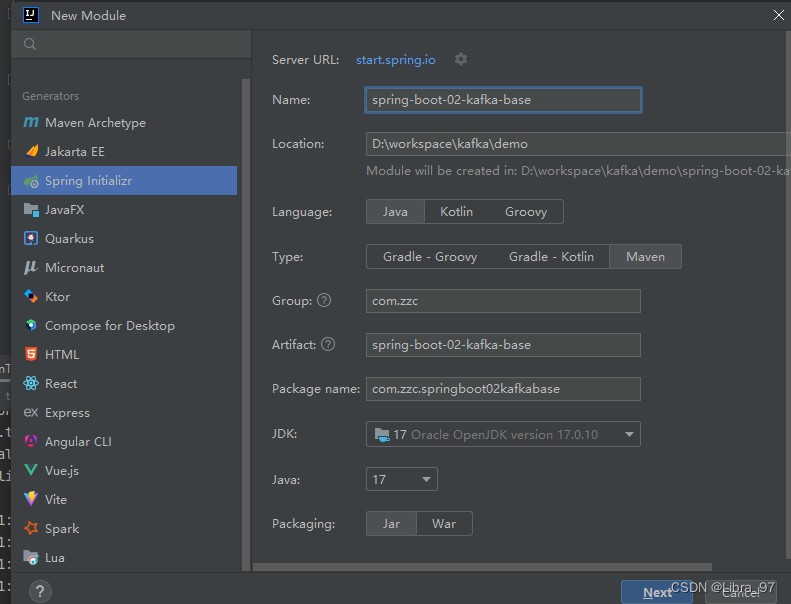Close the New Module dialog
The width and height of the screenshot is (791, 604).
click(778, 15)
